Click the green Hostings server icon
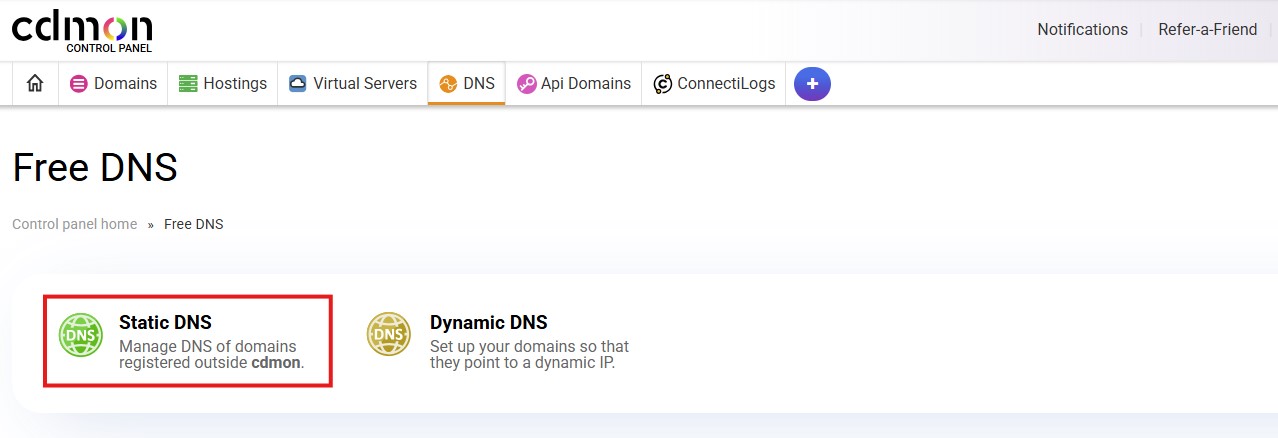Viewport: 1278px width, 438px height. pos(188,84)
